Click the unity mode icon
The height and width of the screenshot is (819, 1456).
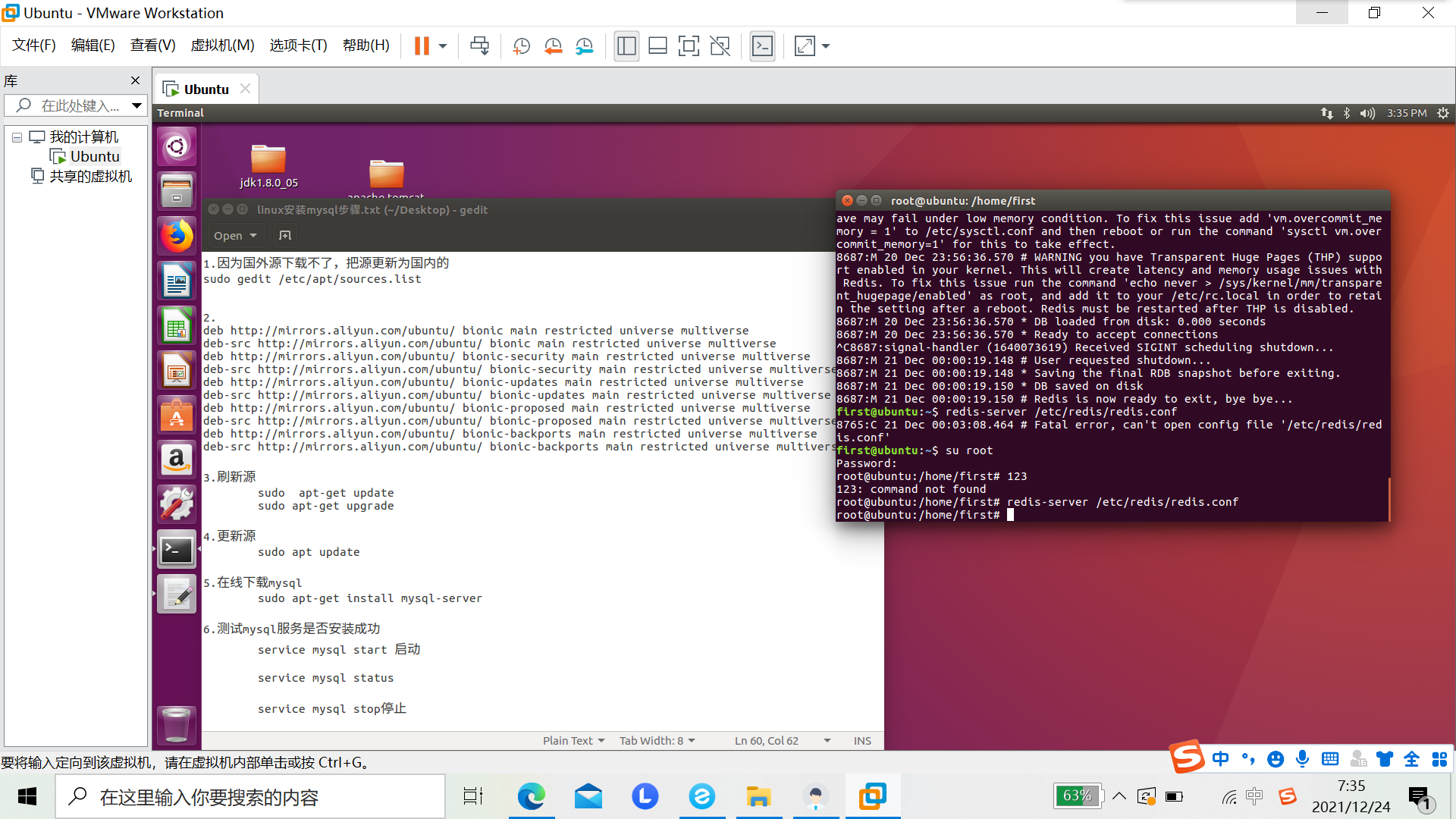click(x=720, y=46)
